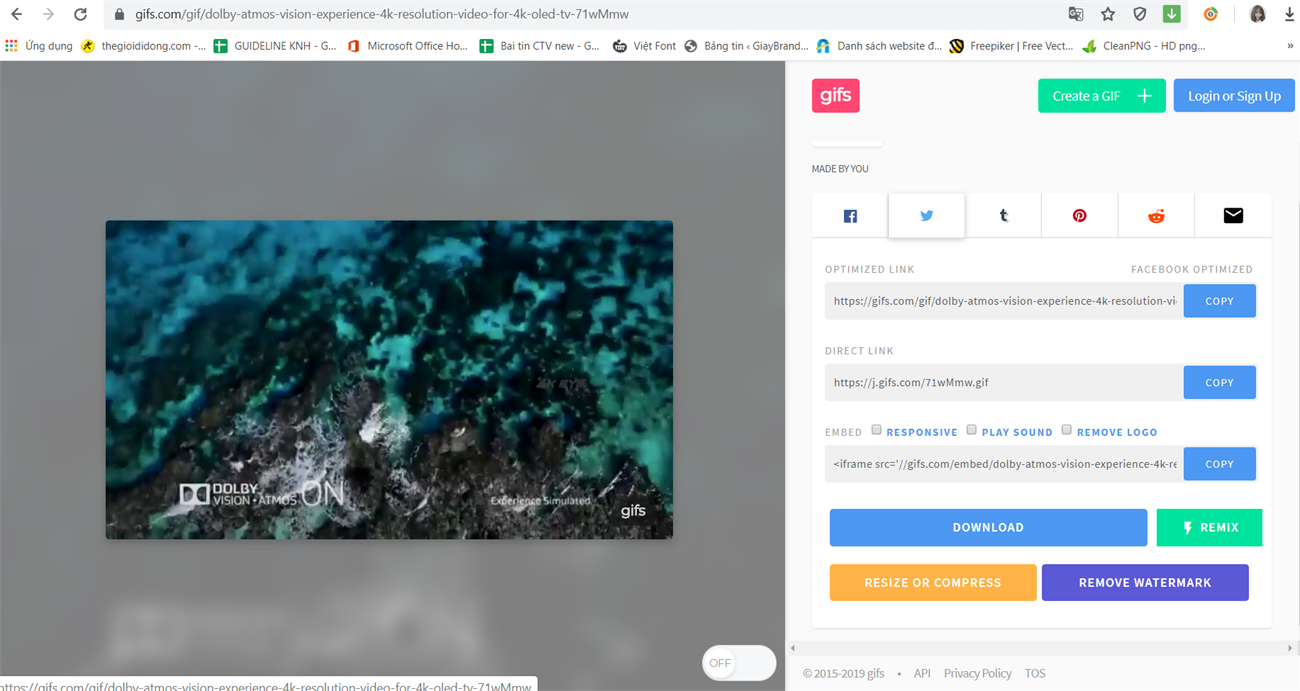Share via Tumblr tab
The image size is (1300, 691).
point(1003,216)
